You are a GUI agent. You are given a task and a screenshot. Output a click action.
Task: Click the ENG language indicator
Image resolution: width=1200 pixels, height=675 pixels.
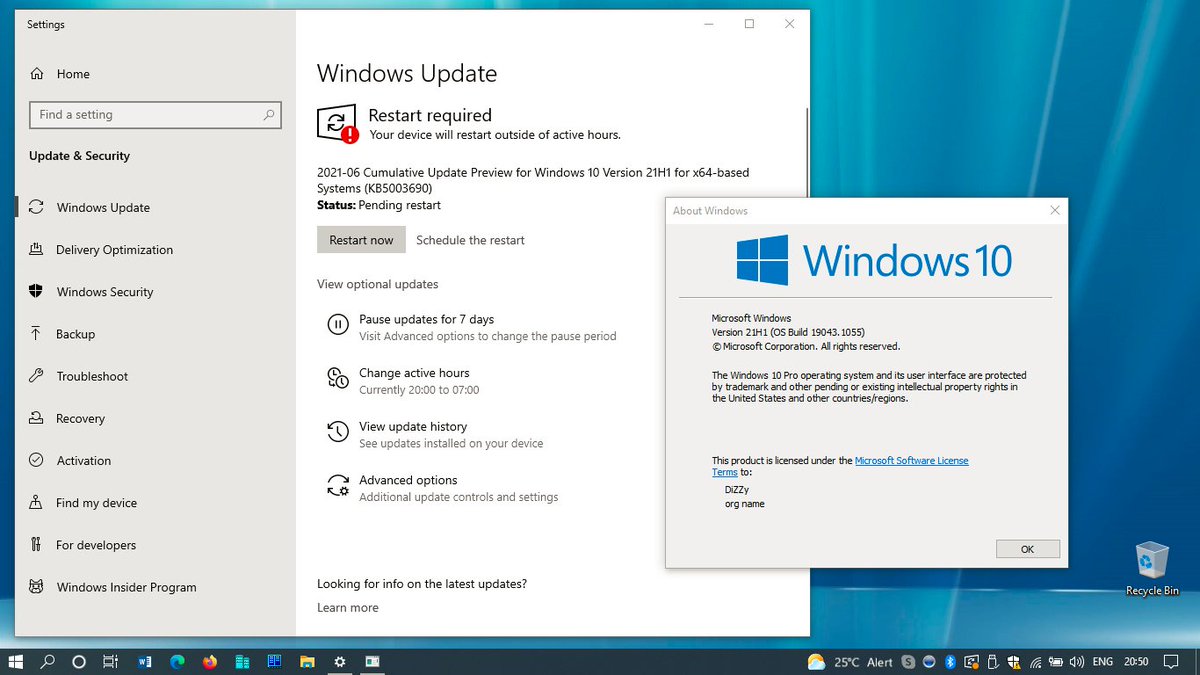point(1102,662)
